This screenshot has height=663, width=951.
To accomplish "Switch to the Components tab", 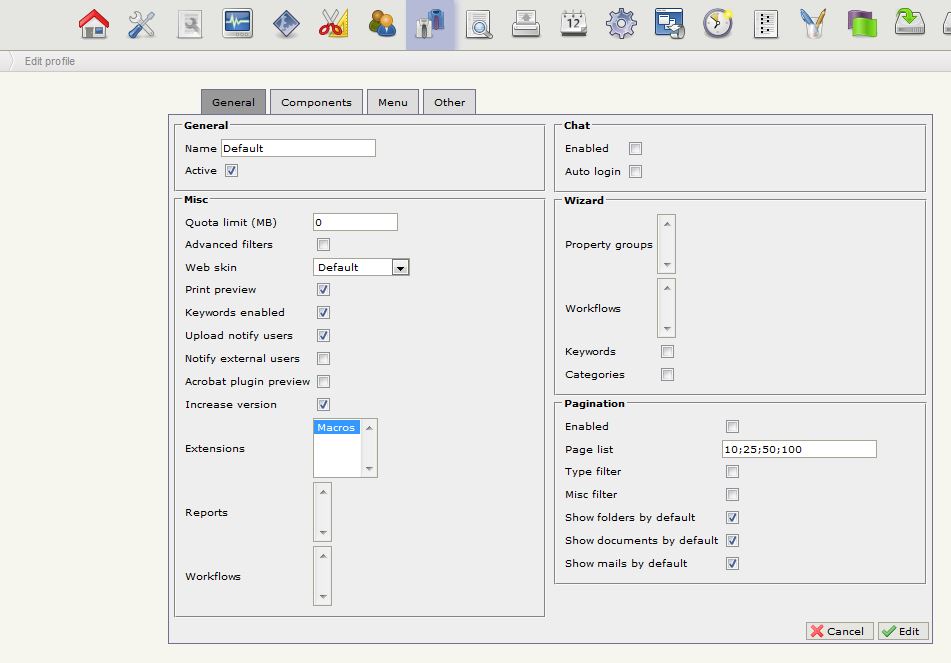I will [x=316, y=102].
